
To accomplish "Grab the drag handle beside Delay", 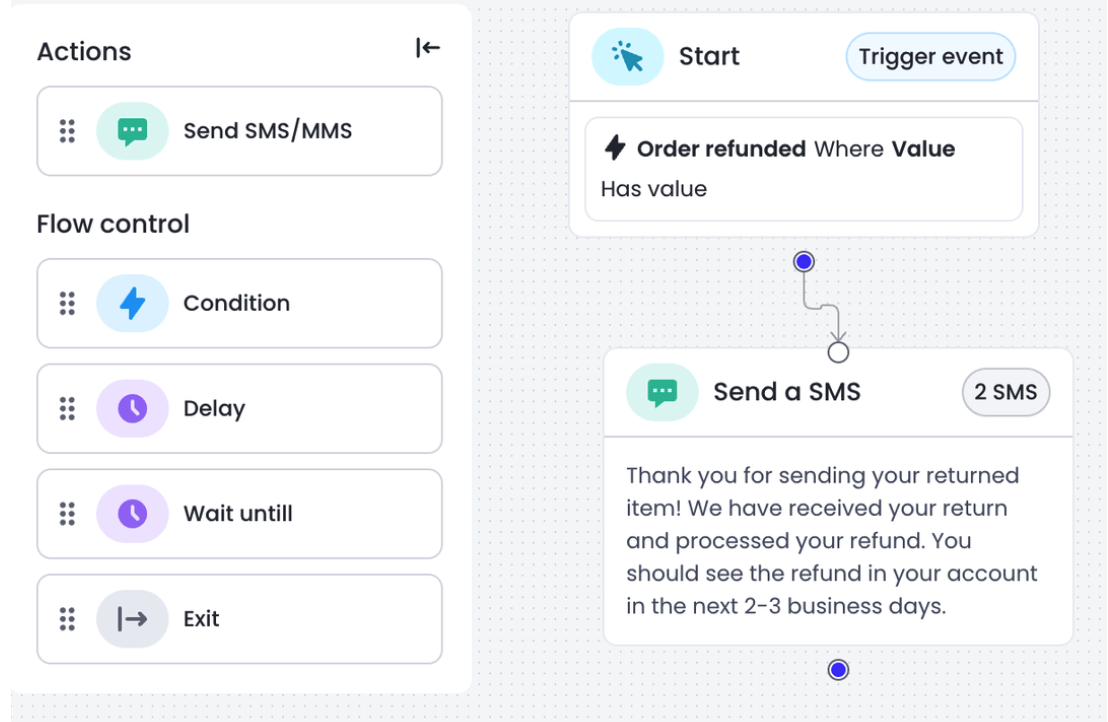I will (x=67, y=408).
